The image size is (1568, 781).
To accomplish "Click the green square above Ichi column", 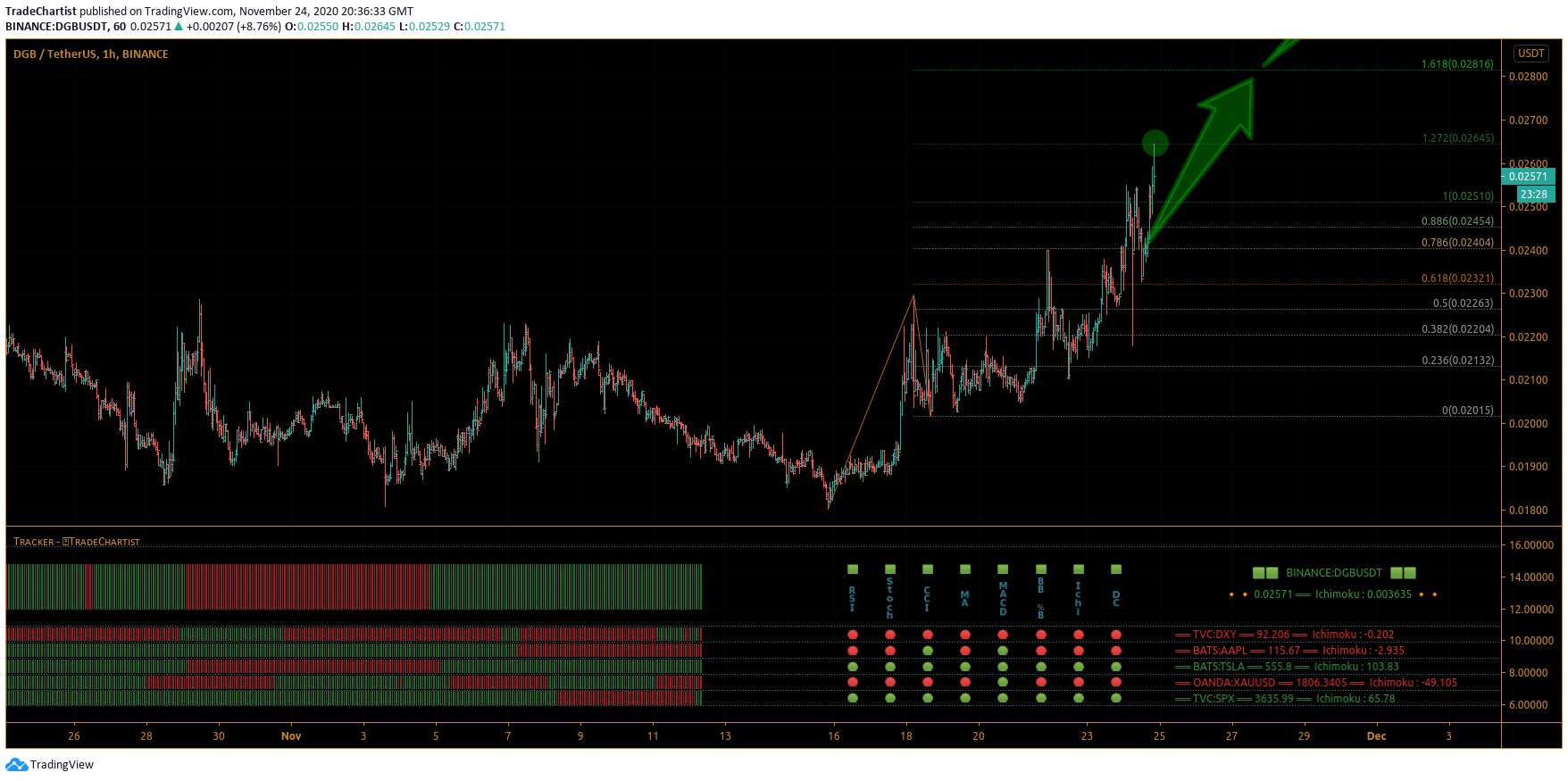I will coord(1079,569).
